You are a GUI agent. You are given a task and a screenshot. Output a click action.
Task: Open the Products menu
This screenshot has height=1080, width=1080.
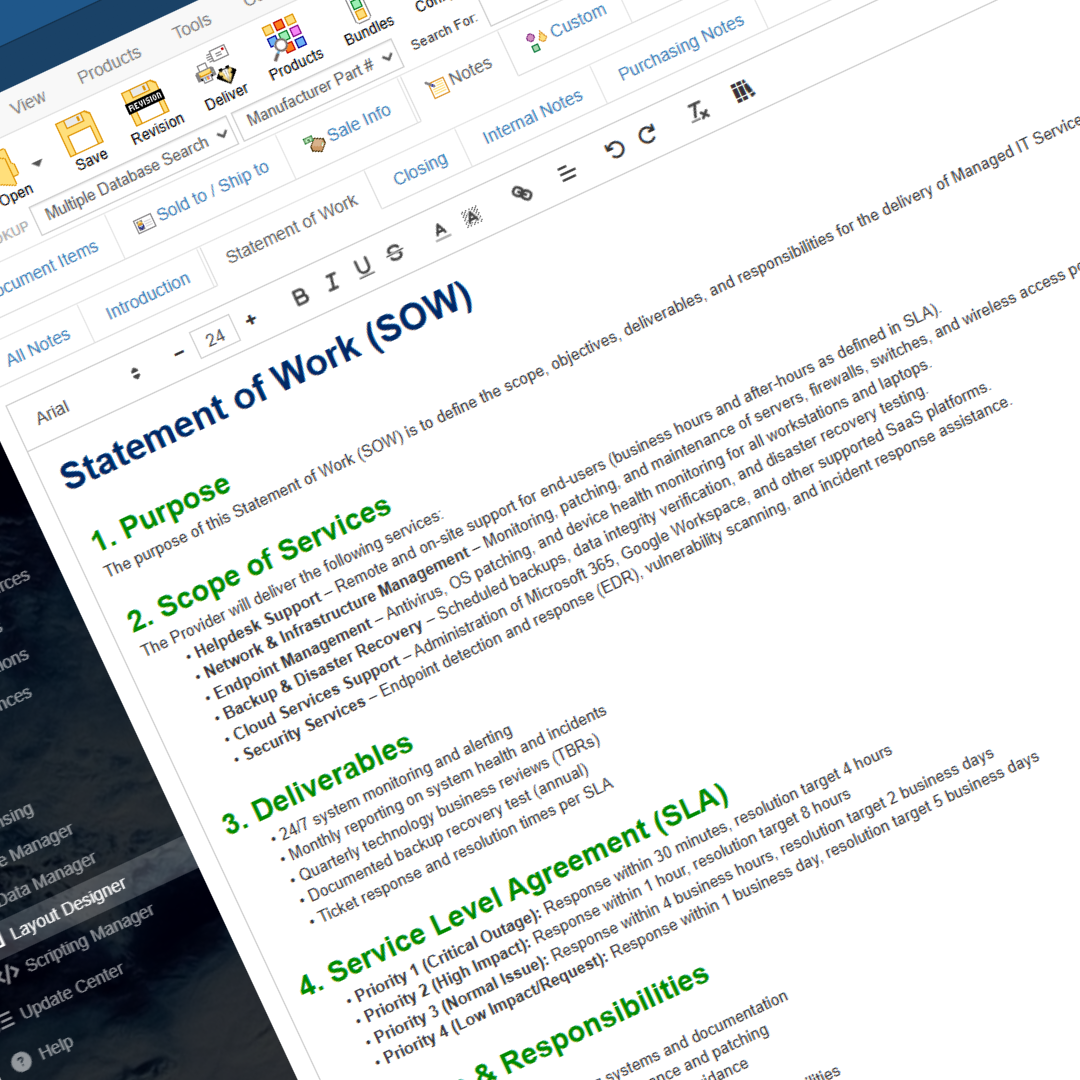109,65
